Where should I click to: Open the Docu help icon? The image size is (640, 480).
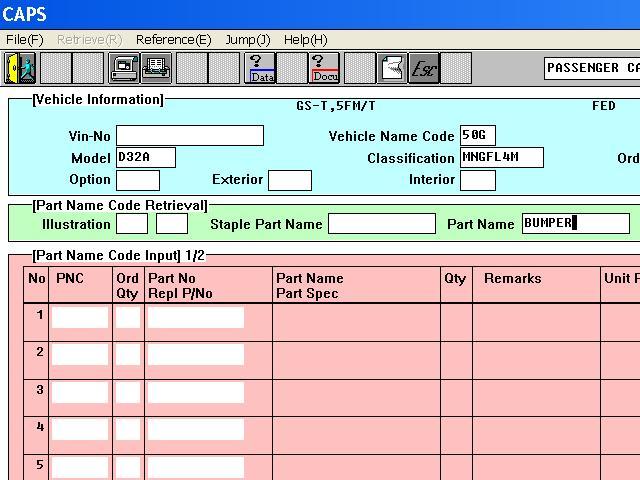[x=324, y=68]
